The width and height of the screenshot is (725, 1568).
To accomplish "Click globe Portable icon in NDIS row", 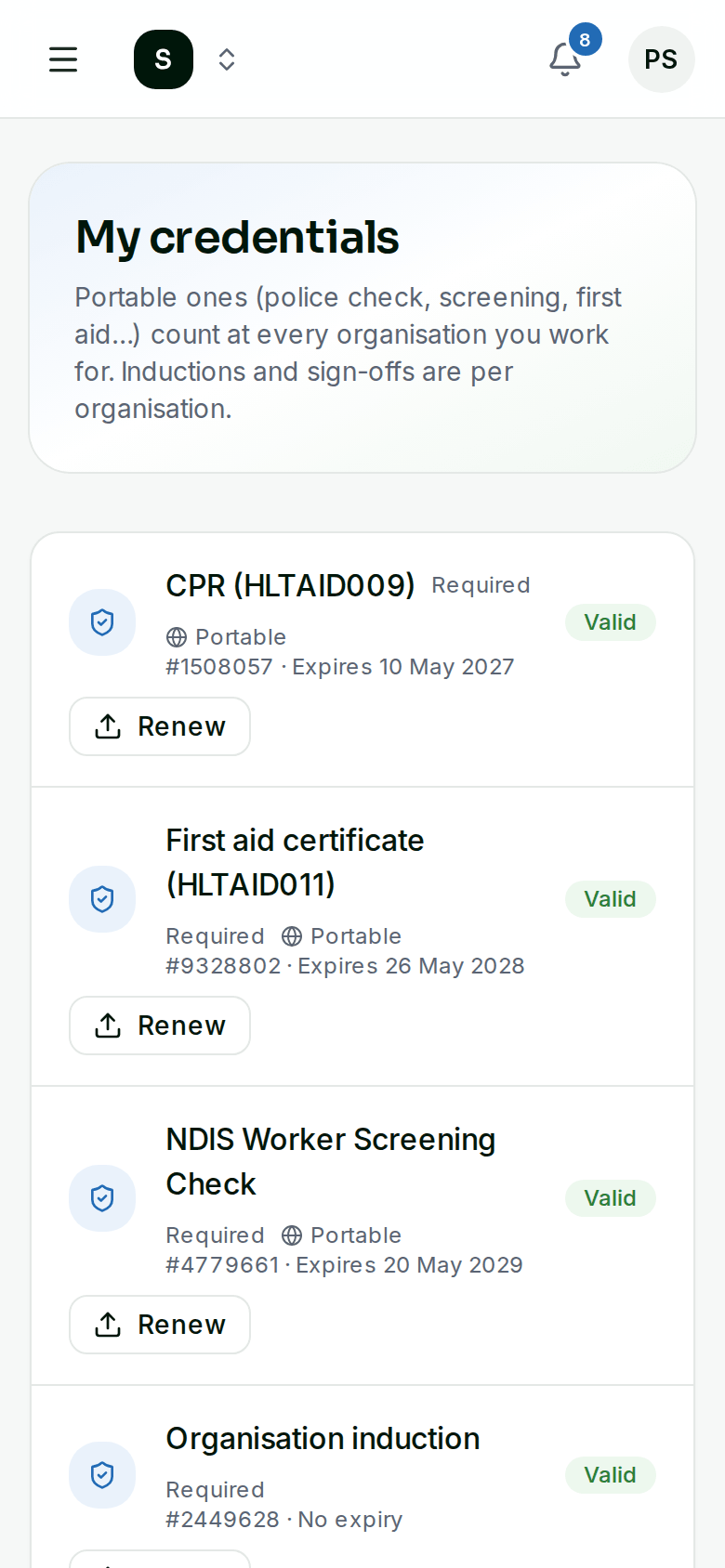I will click(x=292, y=1235).
